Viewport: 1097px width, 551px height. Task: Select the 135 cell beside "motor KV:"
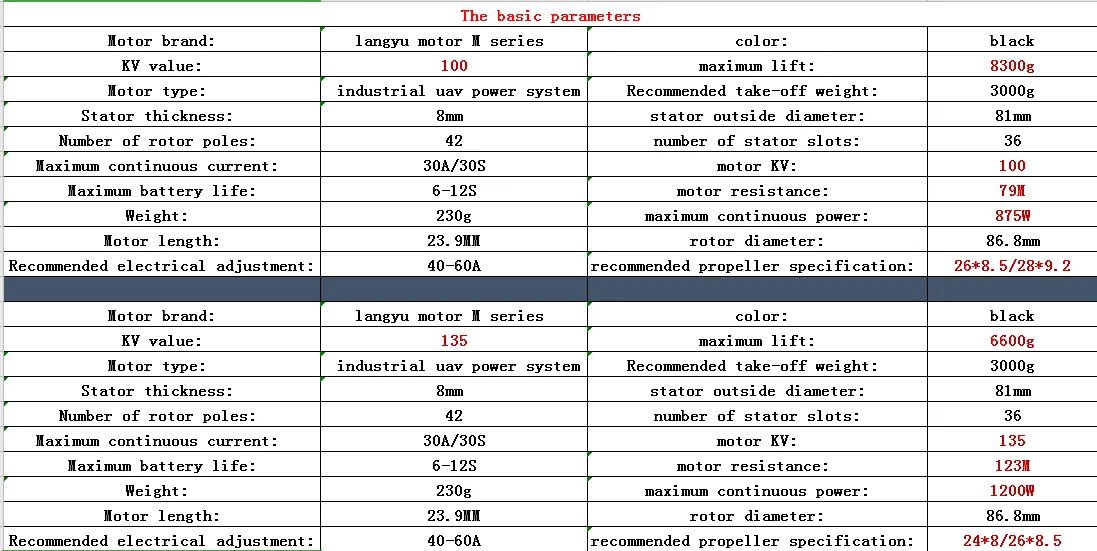pos(1012,441)
